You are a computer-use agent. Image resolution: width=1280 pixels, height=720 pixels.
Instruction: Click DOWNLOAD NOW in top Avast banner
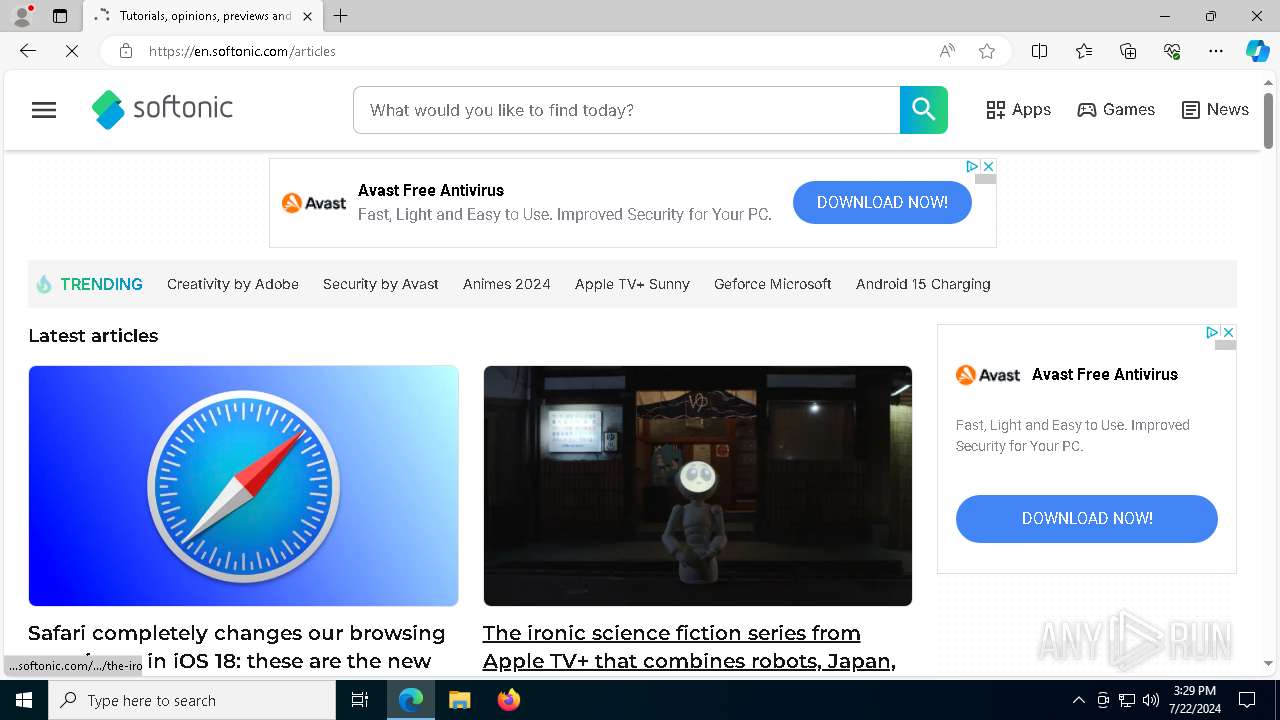click(882, 202)
